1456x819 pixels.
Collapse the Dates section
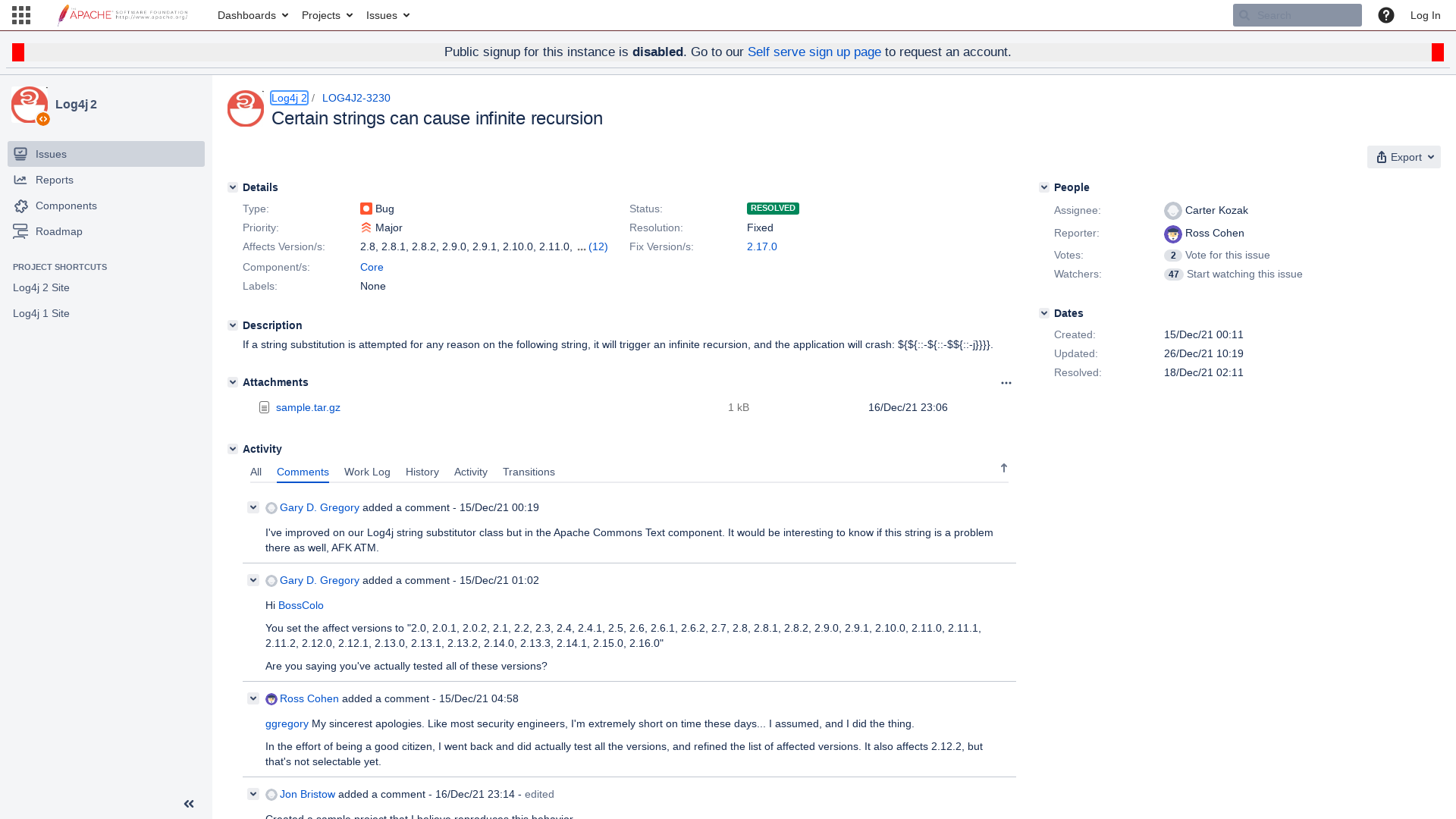(x=1044, y=313)
